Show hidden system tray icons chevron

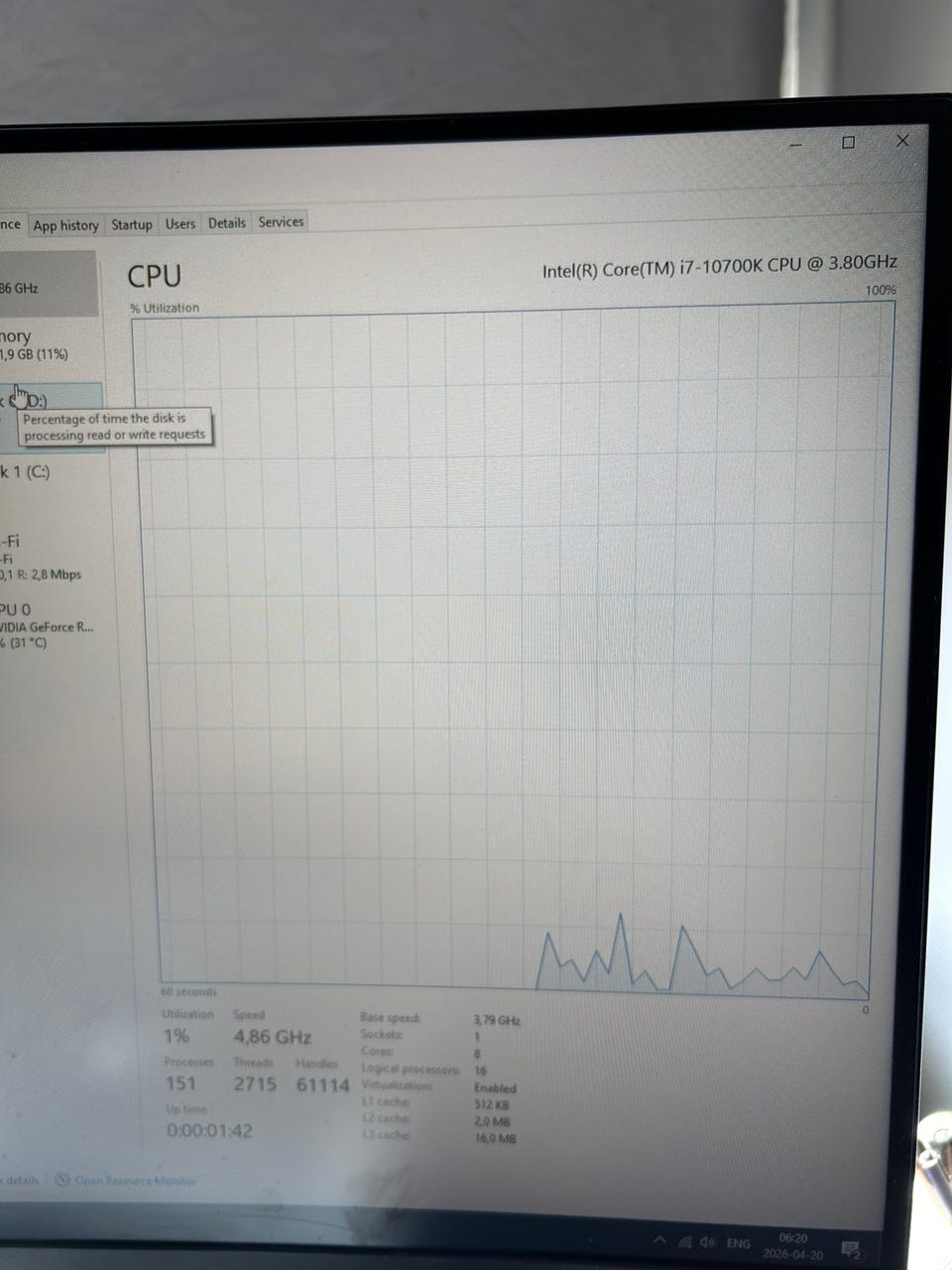[660, 1240]
